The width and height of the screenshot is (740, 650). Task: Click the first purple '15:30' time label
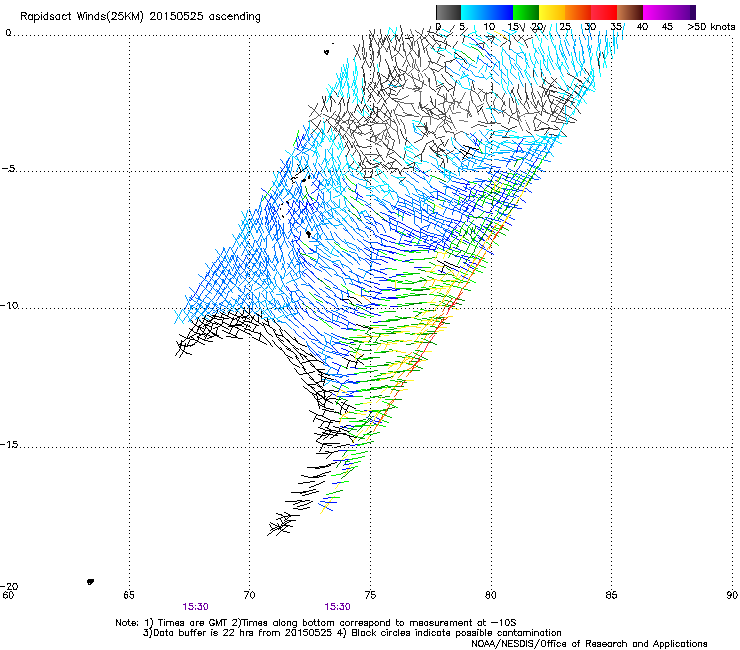click(x=195, y=607)
